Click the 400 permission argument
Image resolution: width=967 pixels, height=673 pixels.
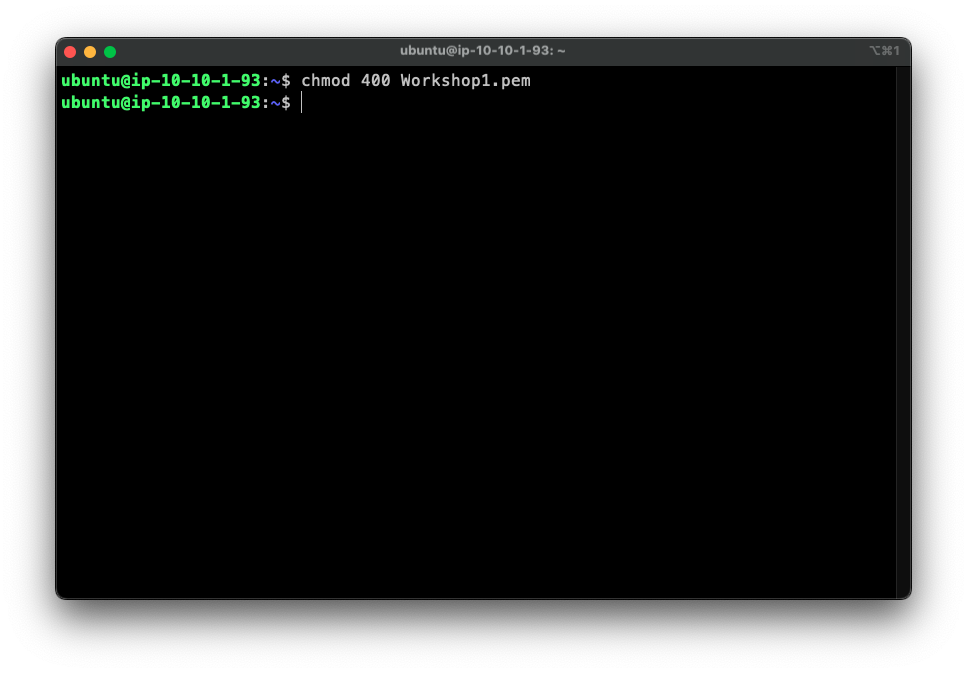click(x=377, y=81)
